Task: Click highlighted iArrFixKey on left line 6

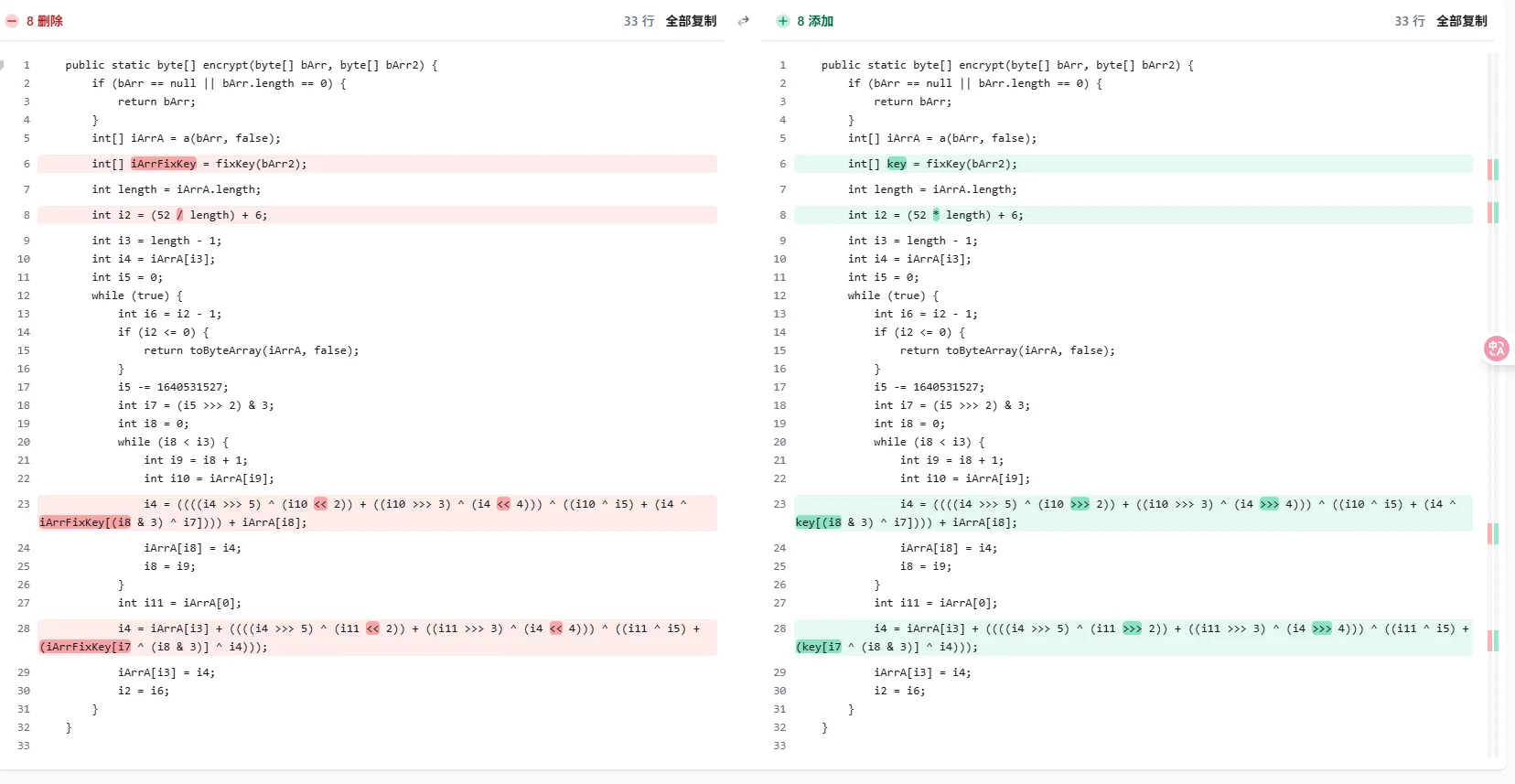Action: [x=164, y=164]
